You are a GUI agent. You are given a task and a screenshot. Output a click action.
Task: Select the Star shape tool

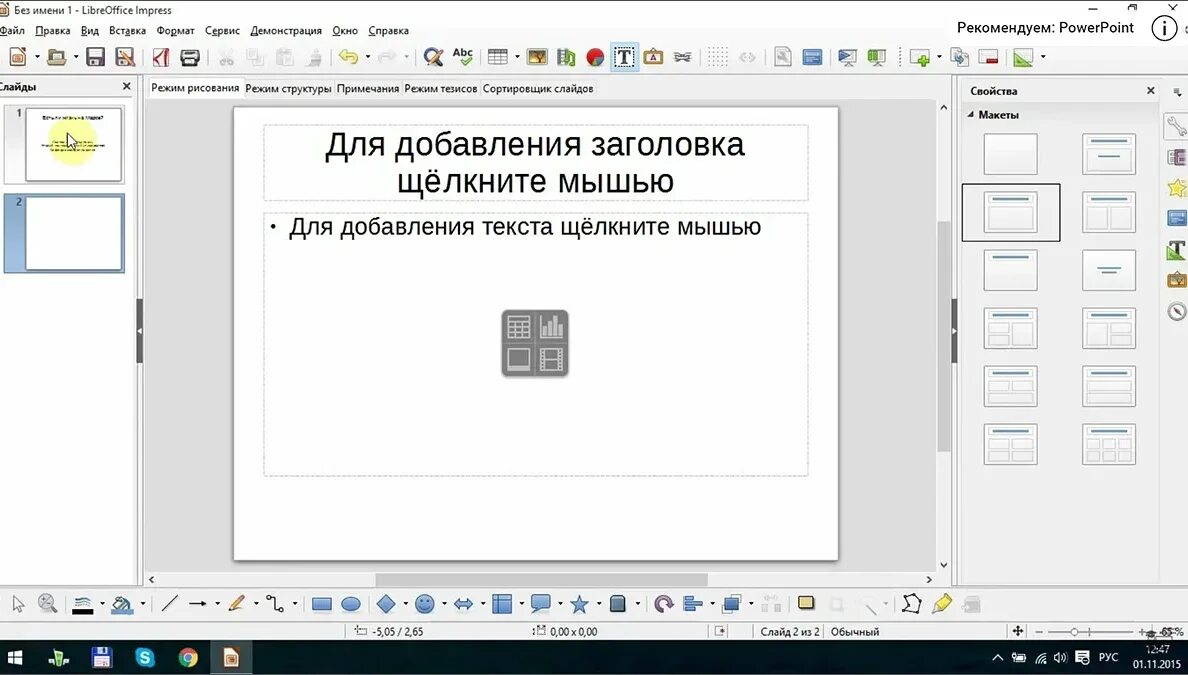(x=580, y=604)
